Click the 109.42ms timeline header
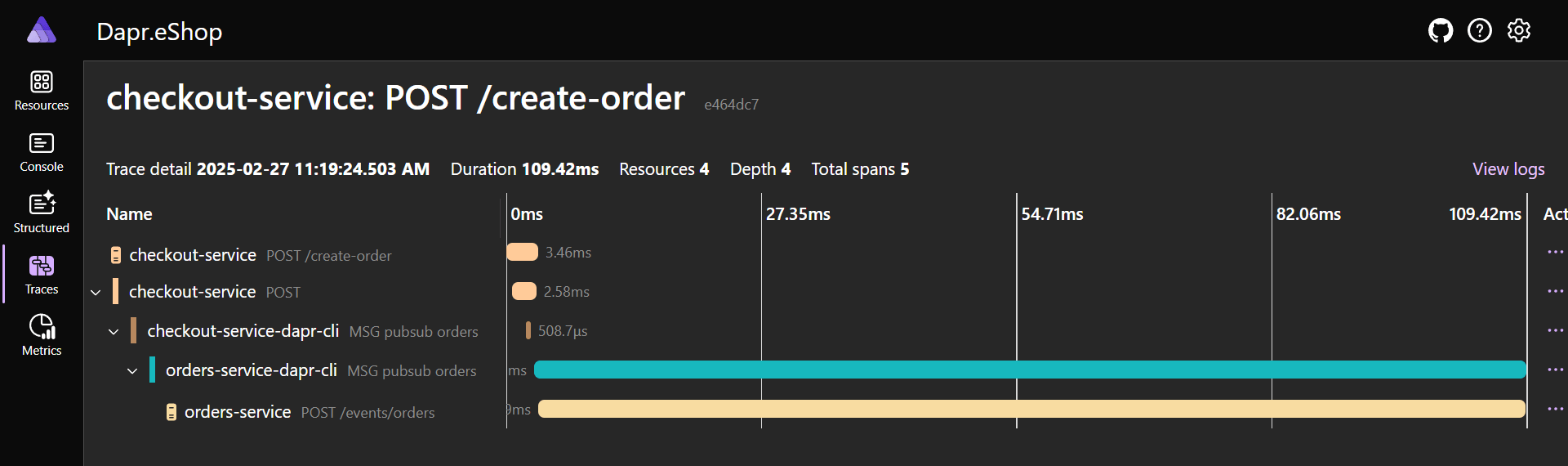Viewport: 1568px width, 466px height. coord(1485,214)
